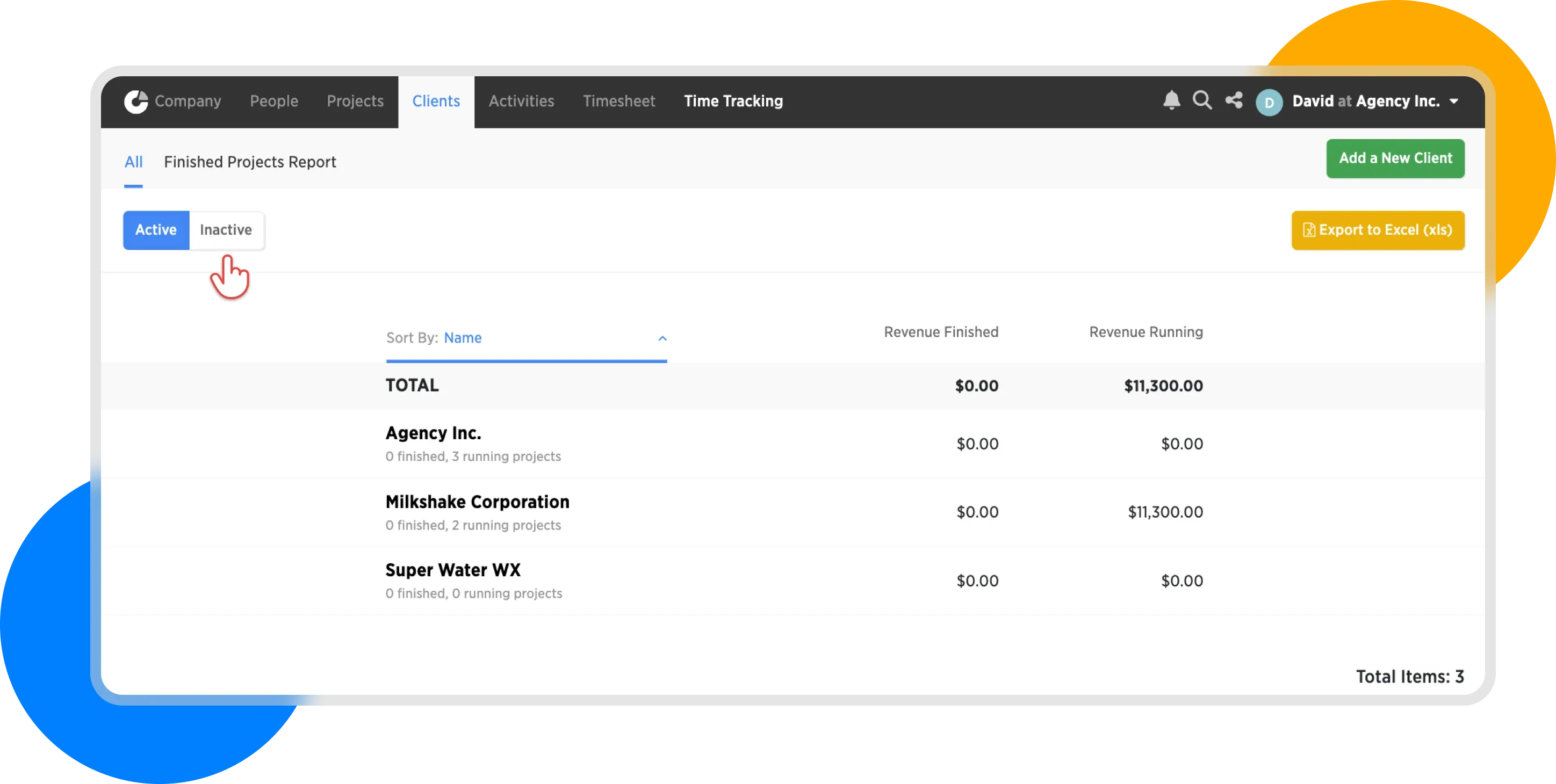Viewport: 1556px width, 784px height.
Task: Click the Excel file icon on the export button
Action: 1308,230
